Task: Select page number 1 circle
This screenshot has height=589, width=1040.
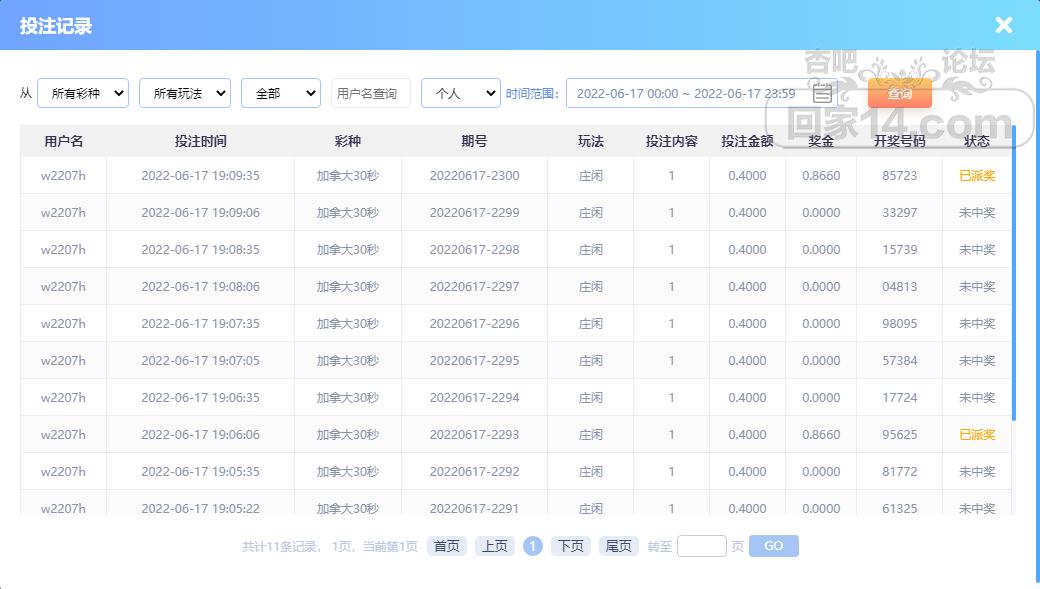Action: click(x=533, y=546)
